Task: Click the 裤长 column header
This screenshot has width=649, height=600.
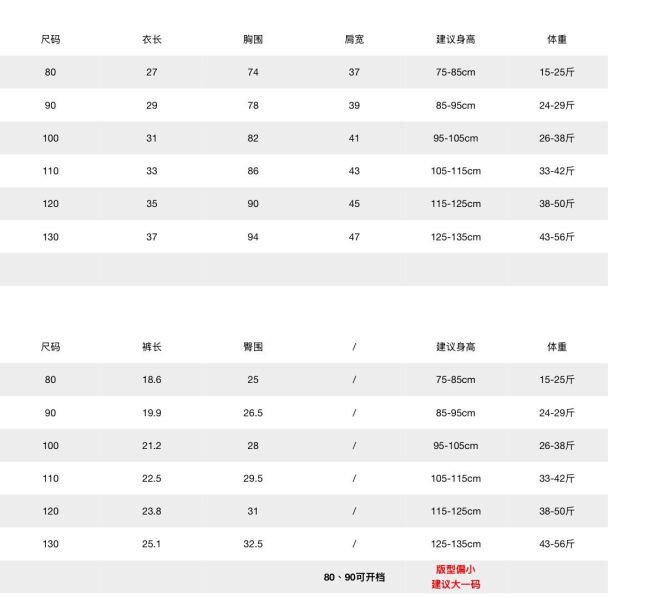Action: (x=152, y=347)
